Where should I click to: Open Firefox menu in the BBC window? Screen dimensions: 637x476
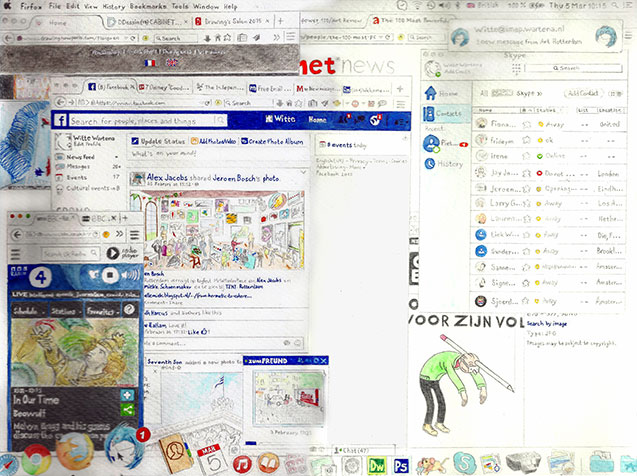pyautogui.click(x=134, y=234)
